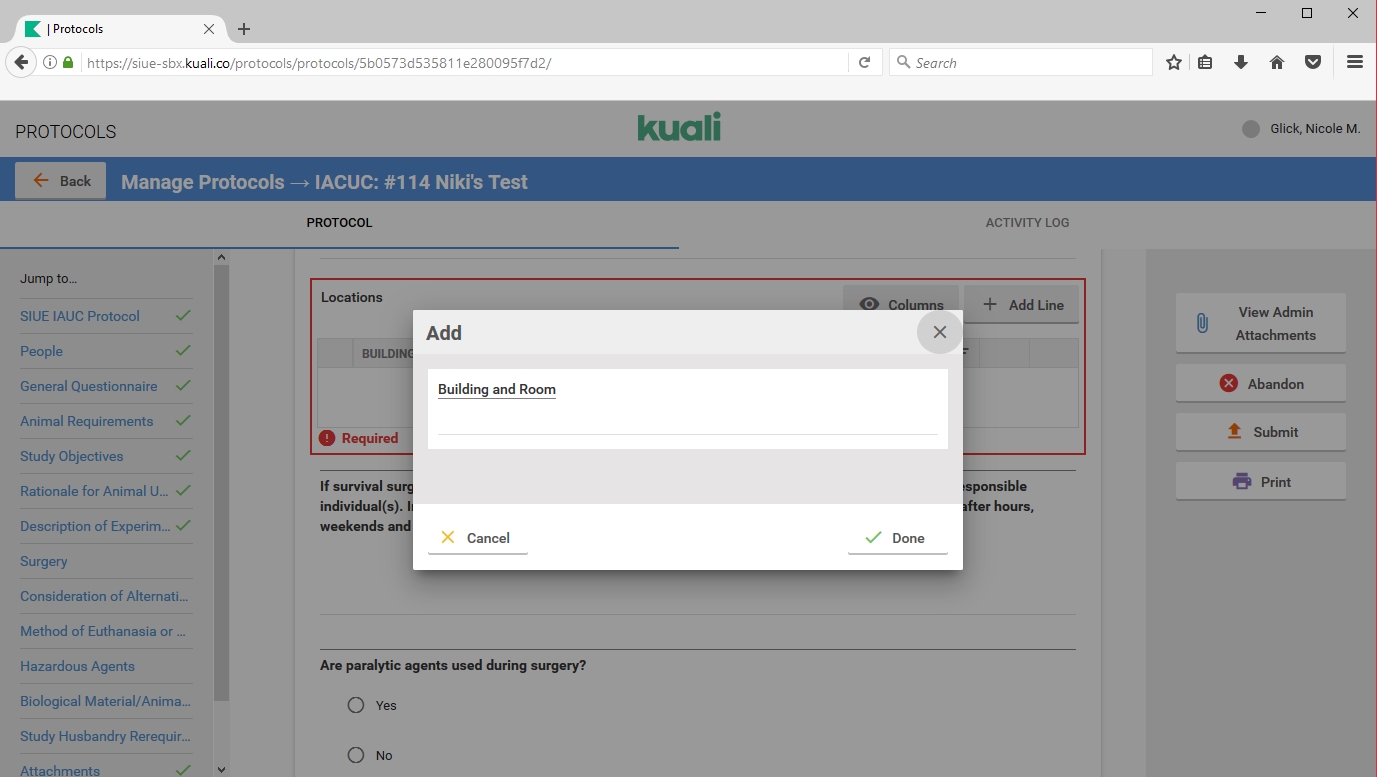Close the Add dialog with X icon

[x=939, y=333]
